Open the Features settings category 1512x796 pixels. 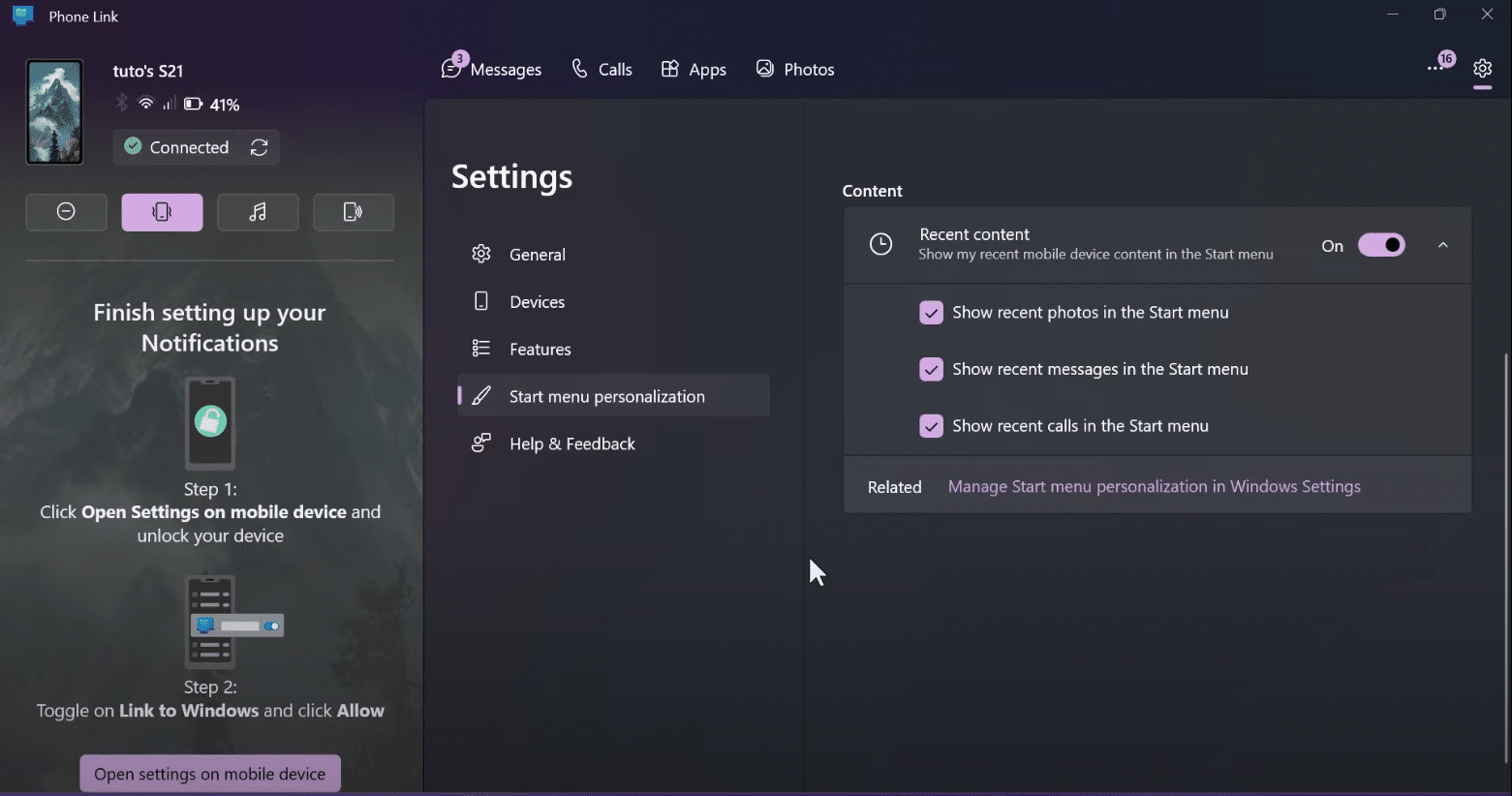(613, 350)
